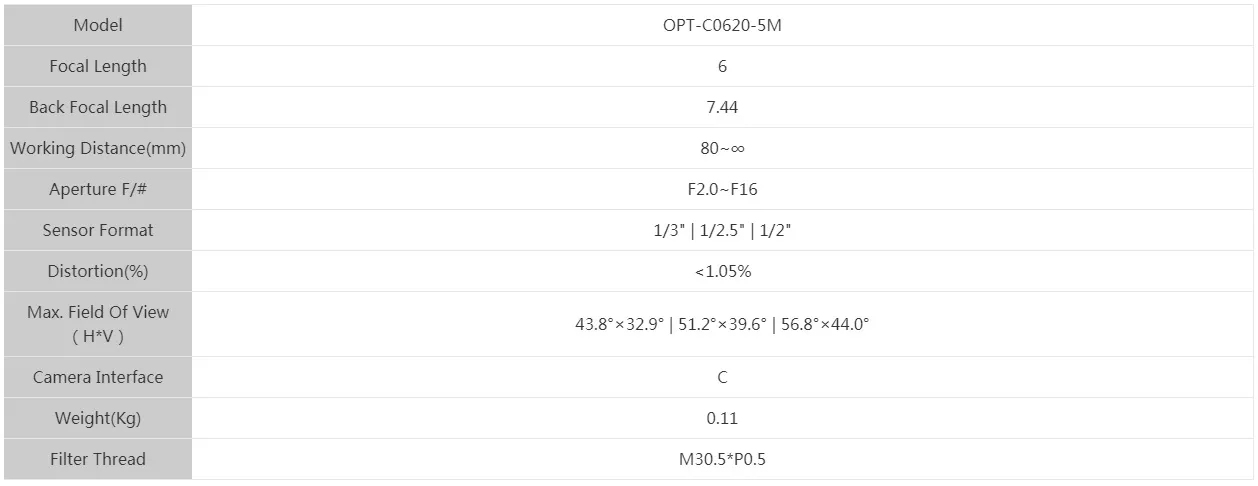Viewport: 1258px width, 486px height.
Task: Select the 7.44 back focal value
Action: click(x=722, y=107)
